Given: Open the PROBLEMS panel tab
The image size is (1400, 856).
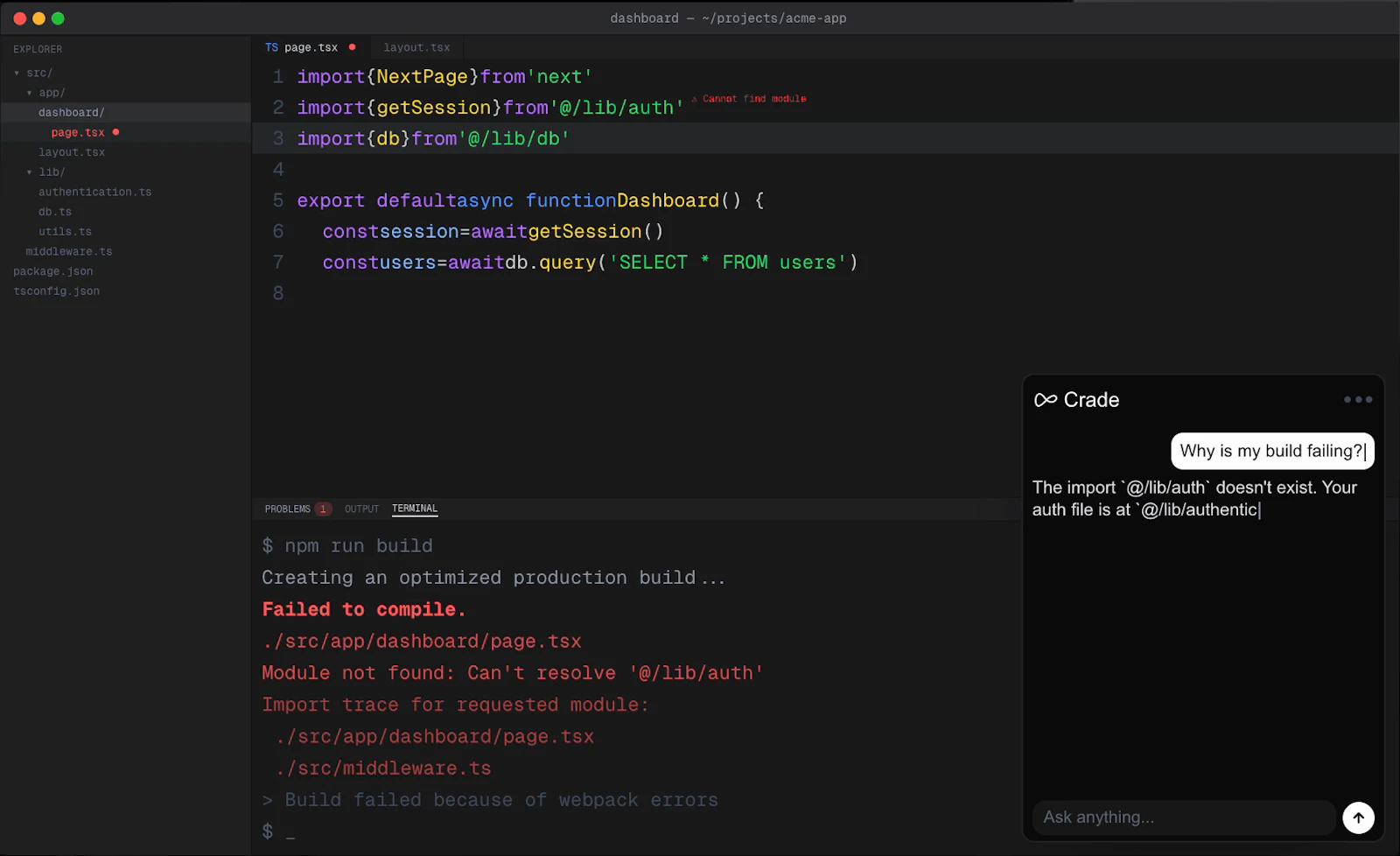Looking at the screenshot, I should coord(288,509).
